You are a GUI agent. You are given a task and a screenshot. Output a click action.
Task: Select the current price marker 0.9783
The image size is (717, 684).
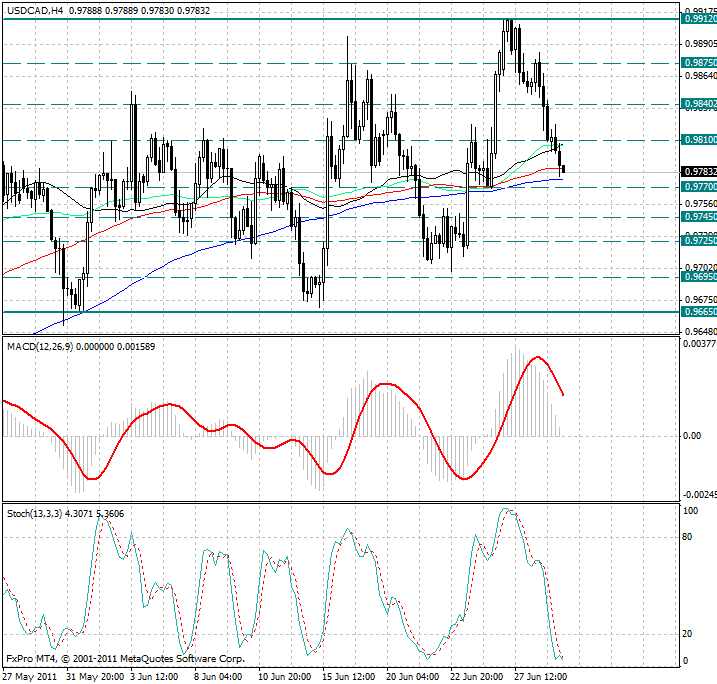(x=699, y=171)
